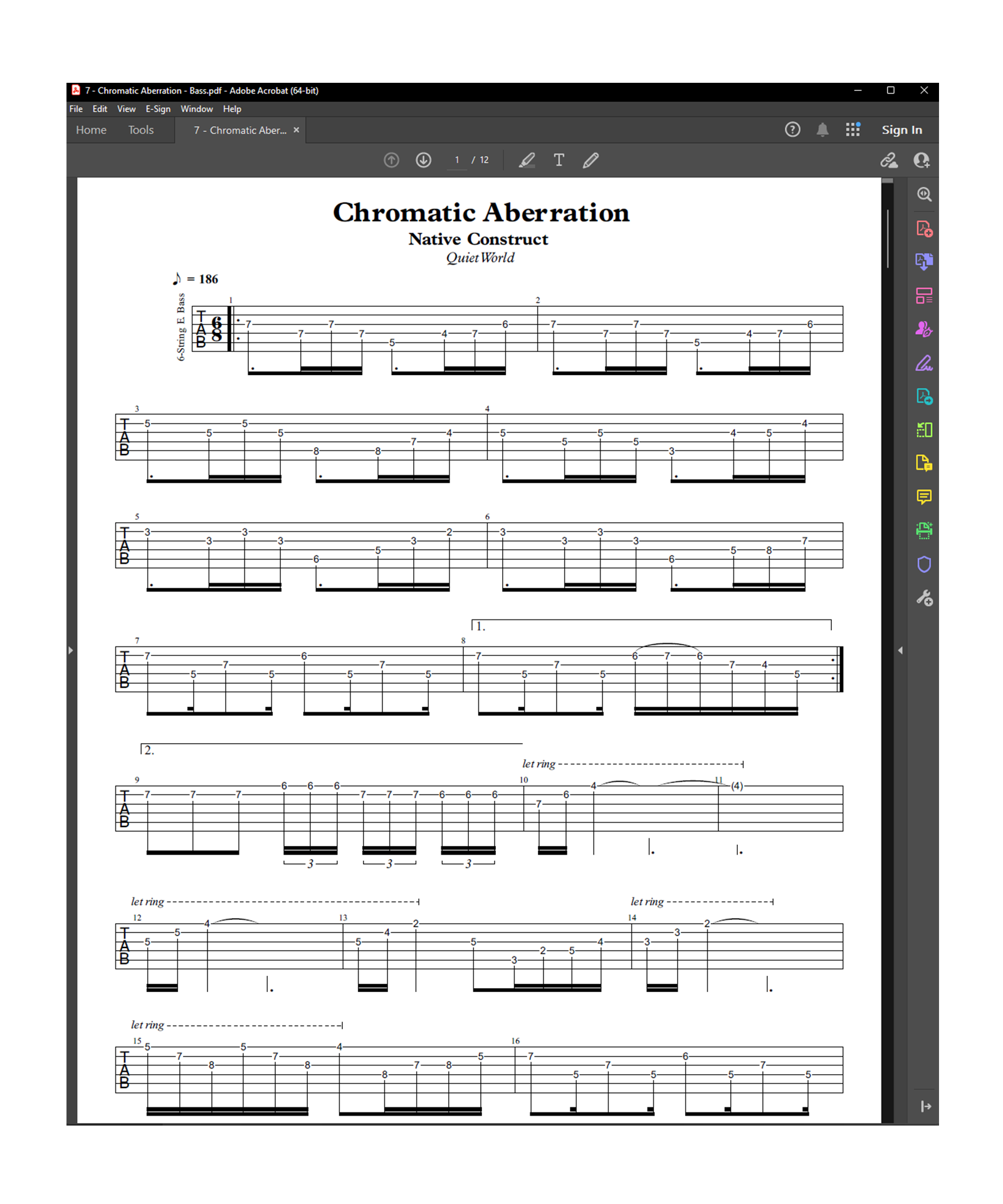
Task: Click the page number input field
Action: [x=457, y=161]
